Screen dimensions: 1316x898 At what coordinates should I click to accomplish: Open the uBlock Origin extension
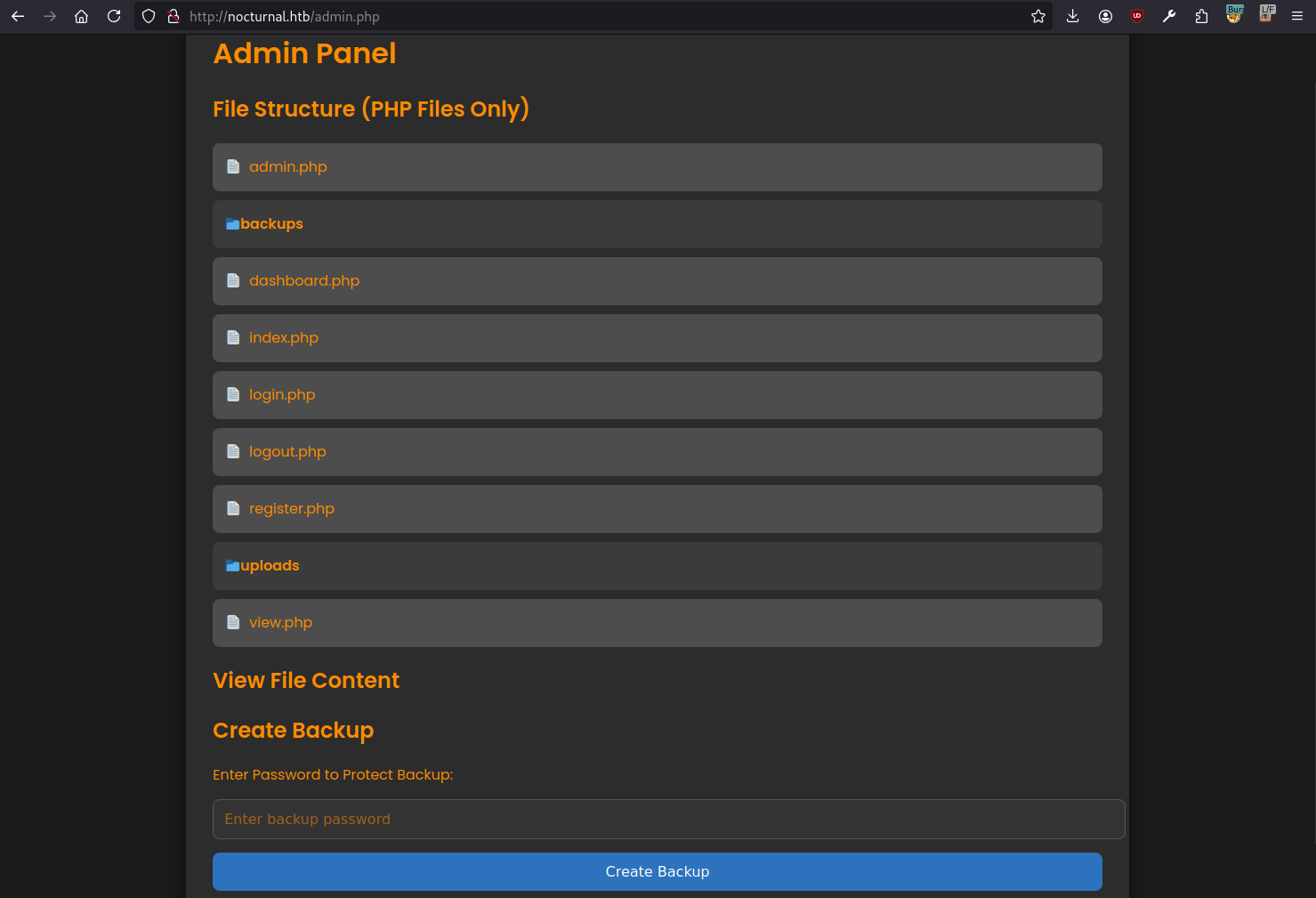1137,16
